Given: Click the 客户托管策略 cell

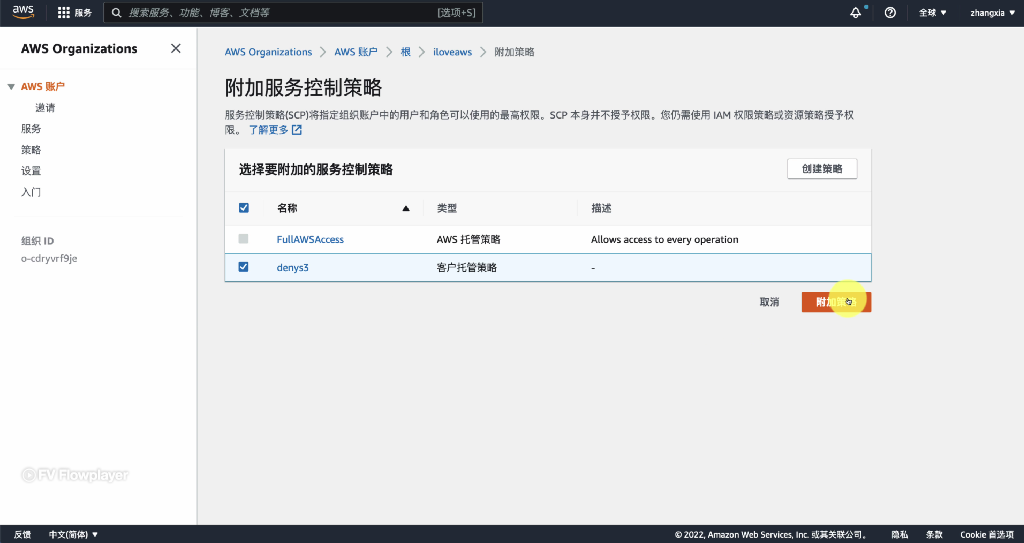Looking at the screenshot, I should tap(466, 267).
